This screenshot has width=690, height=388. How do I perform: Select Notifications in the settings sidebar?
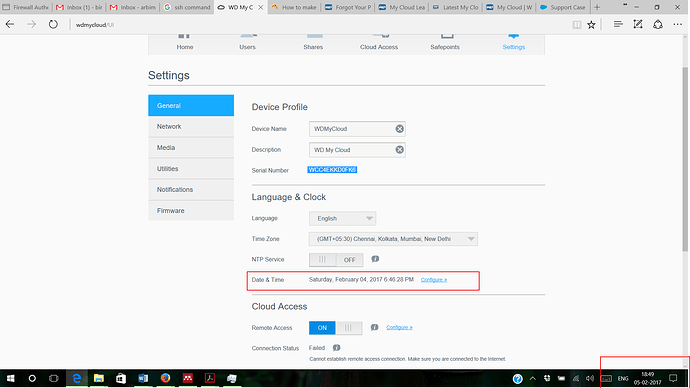[x=191, y=190]
